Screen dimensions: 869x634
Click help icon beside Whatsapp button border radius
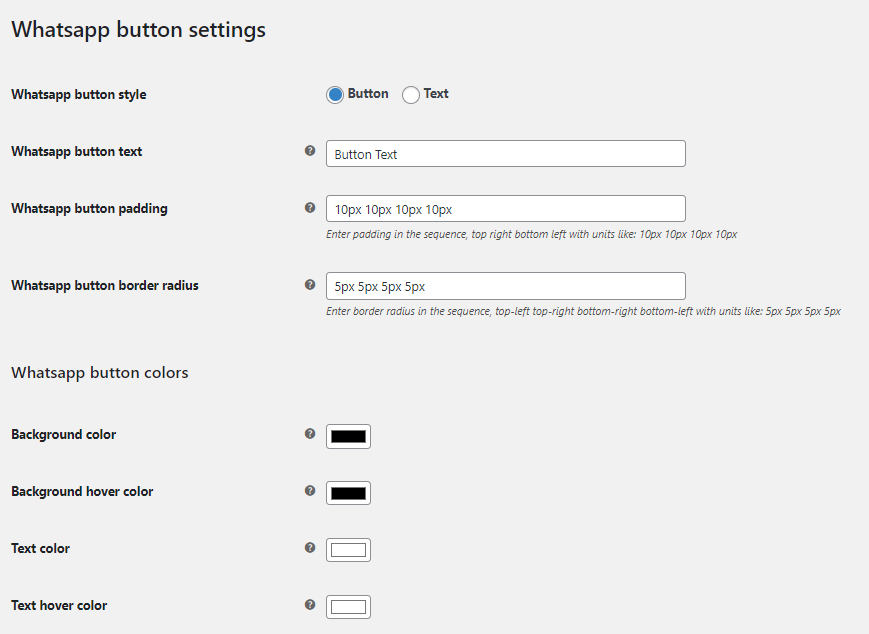(x=310, y=285)
